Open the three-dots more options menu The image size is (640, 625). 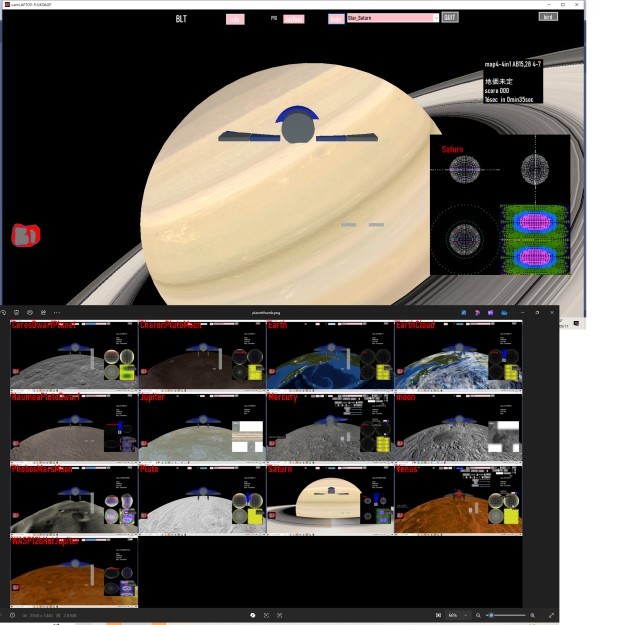point(56,313)
